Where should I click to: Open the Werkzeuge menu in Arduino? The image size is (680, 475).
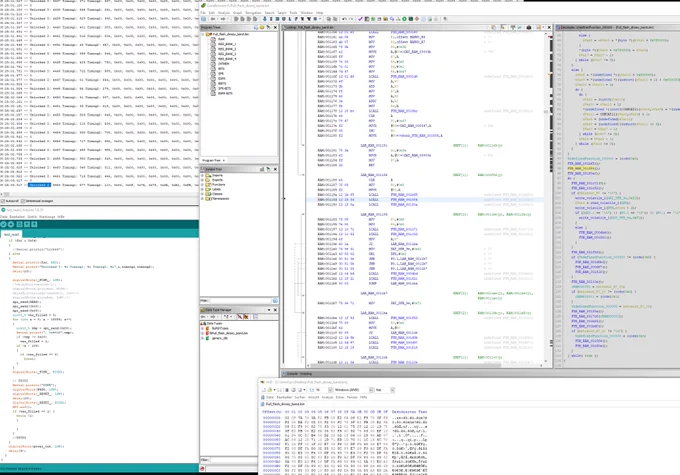click(47, 217)
